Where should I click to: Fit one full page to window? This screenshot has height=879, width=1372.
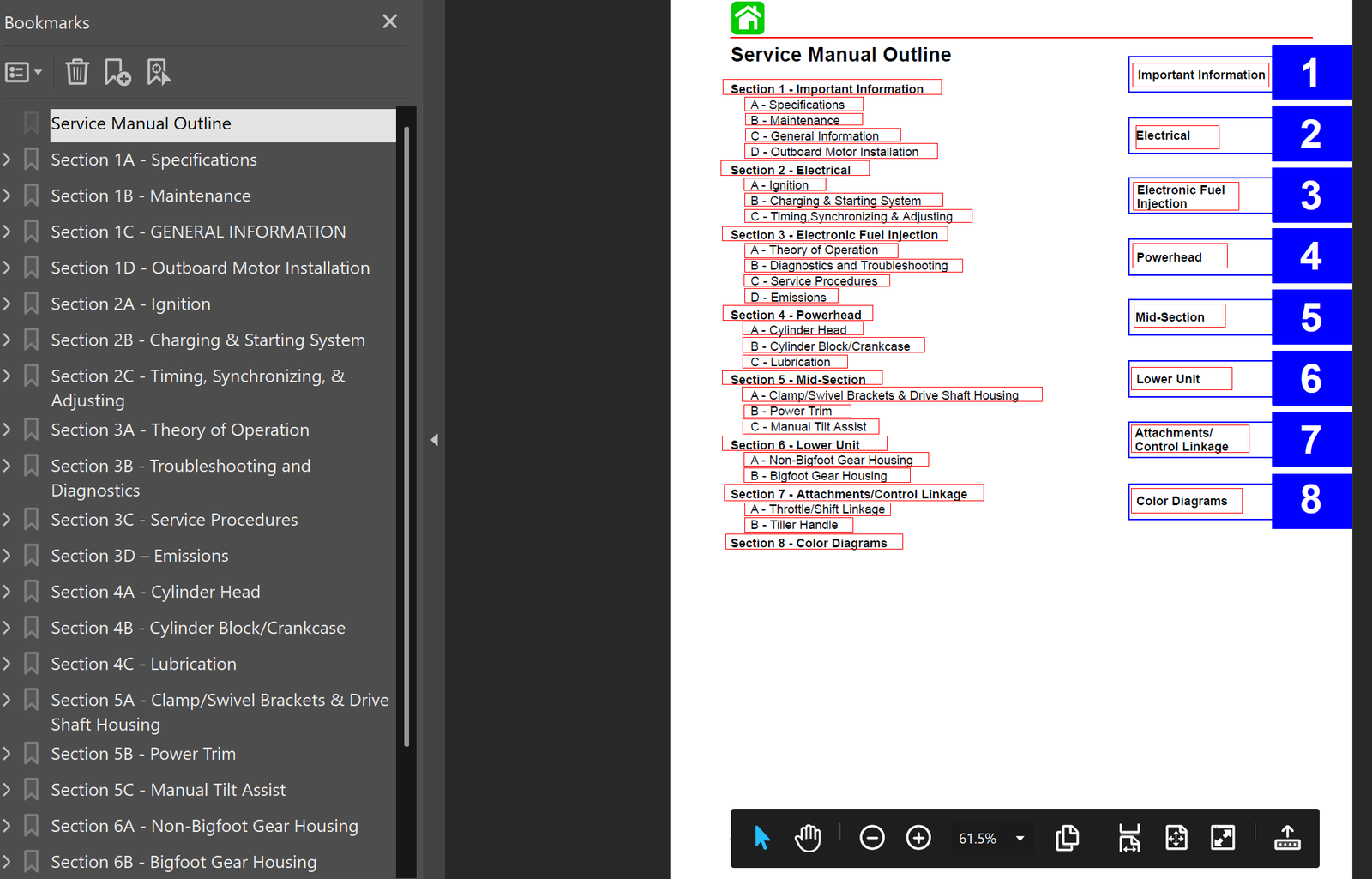coord(1176,838)
